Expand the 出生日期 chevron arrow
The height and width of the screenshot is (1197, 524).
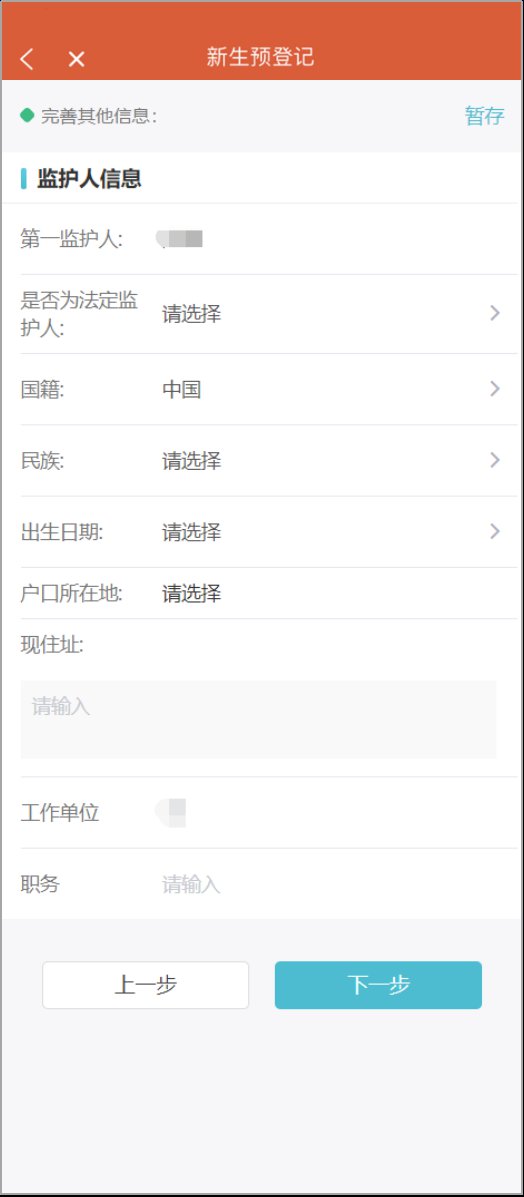tap(495, 531)
